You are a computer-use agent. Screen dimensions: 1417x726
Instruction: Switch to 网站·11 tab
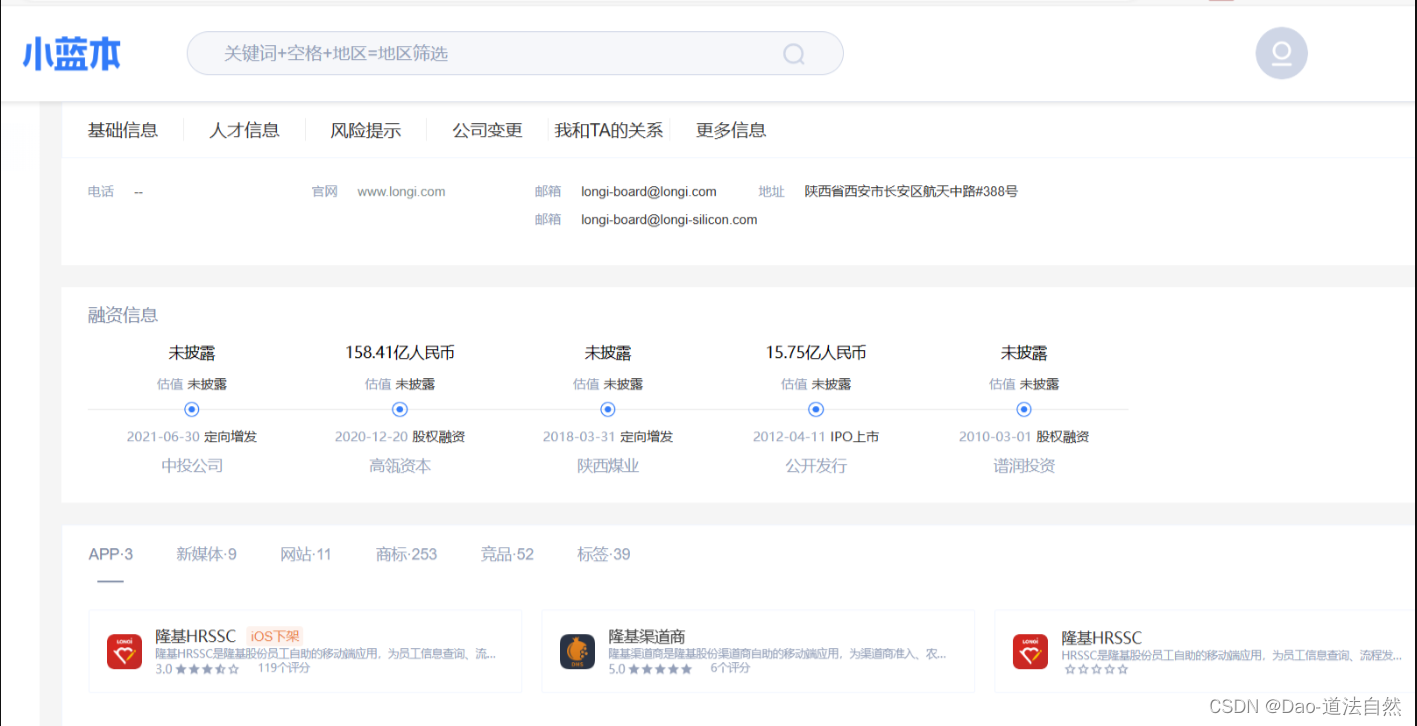click(306, 554)
